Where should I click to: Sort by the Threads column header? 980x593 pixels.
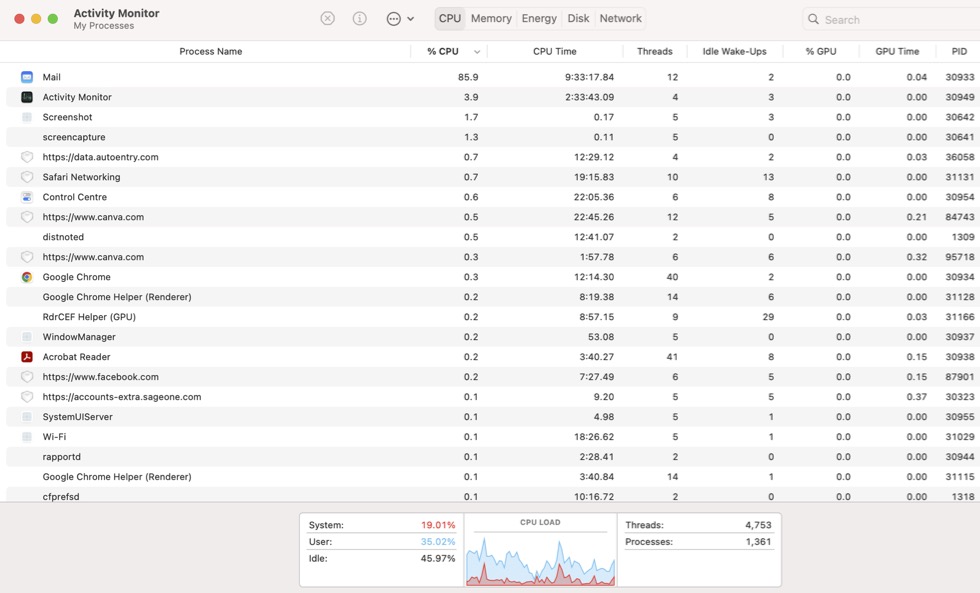(x=654, y=51)
